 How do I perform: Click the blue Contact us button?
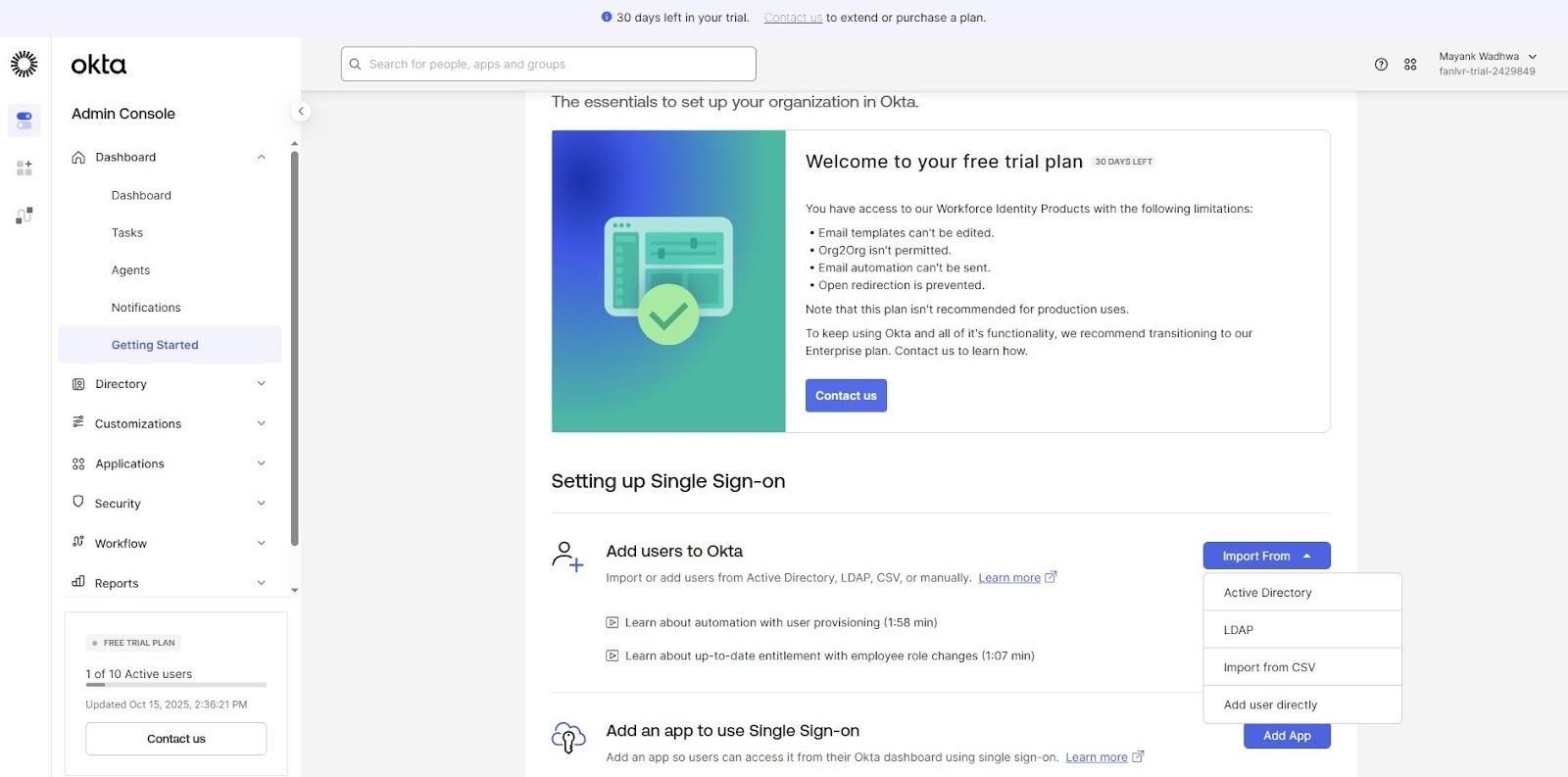[x=846, y=396]
